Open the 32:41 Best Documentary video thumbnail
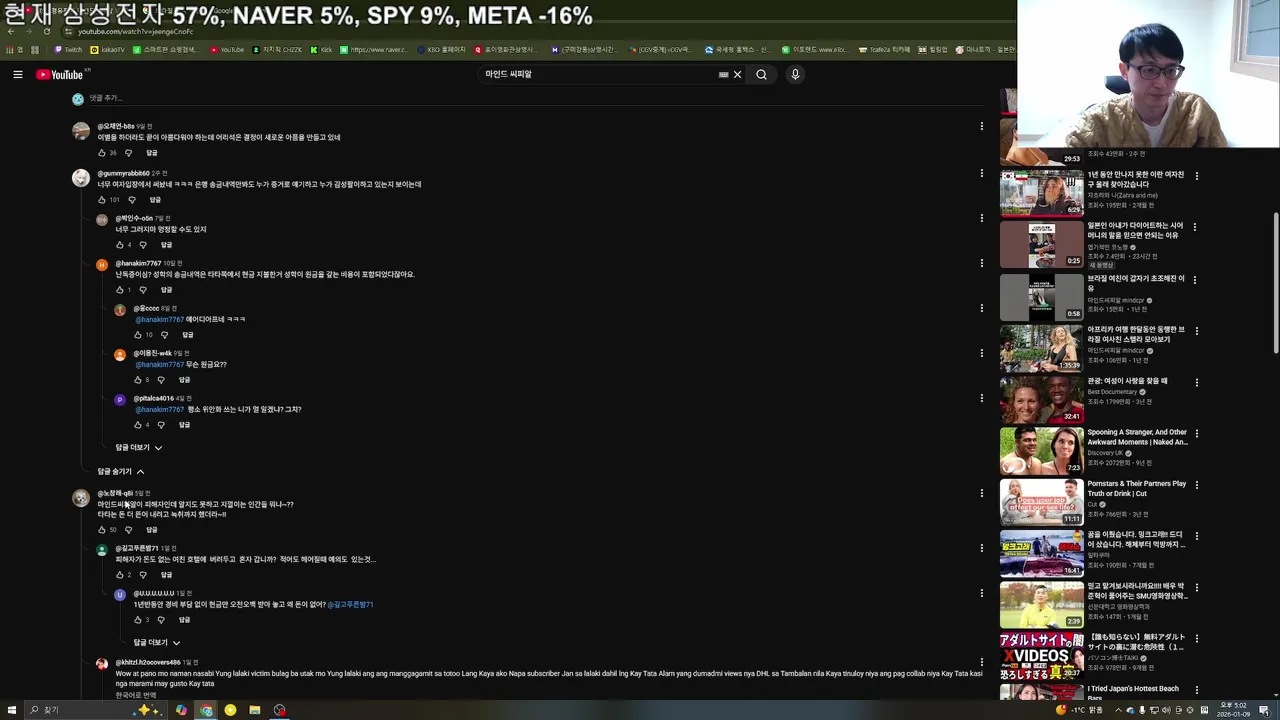The image size is (1280, 720). pyautogui.click(x=1041, y=399)
